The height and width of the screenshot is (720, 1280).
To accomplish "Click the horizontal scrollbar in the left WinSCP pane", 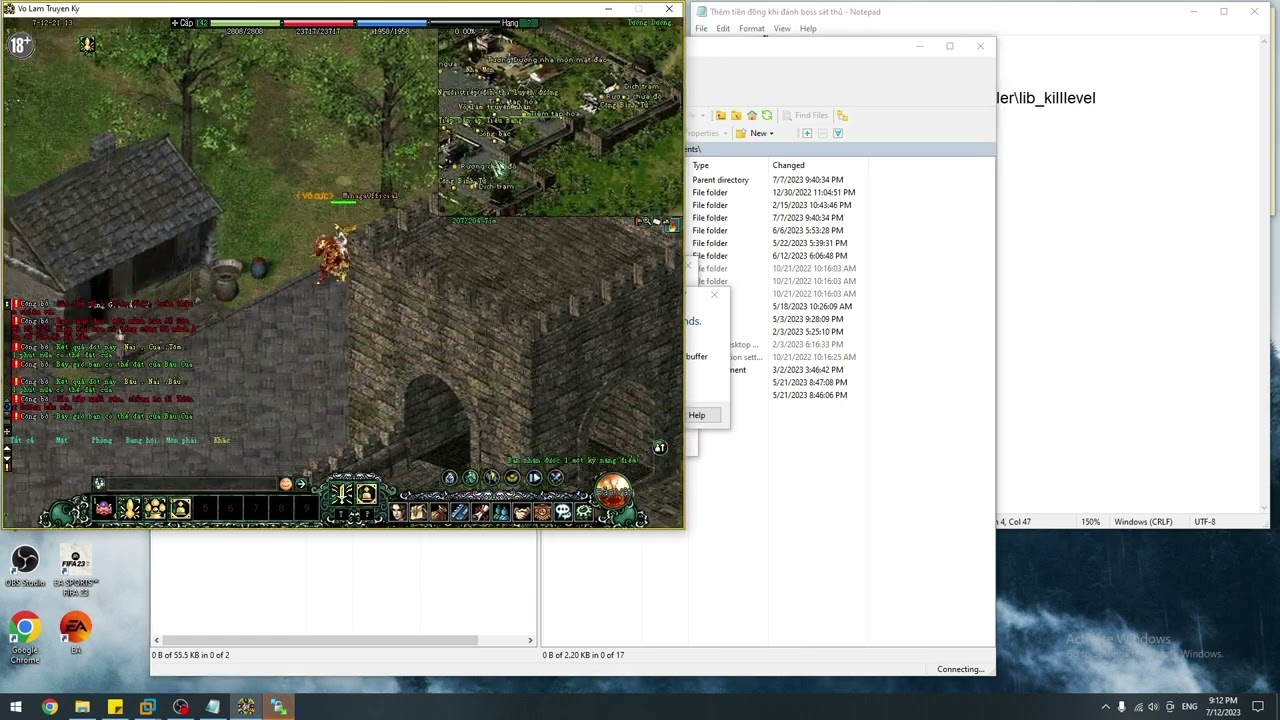I will (x=320, y=640).
